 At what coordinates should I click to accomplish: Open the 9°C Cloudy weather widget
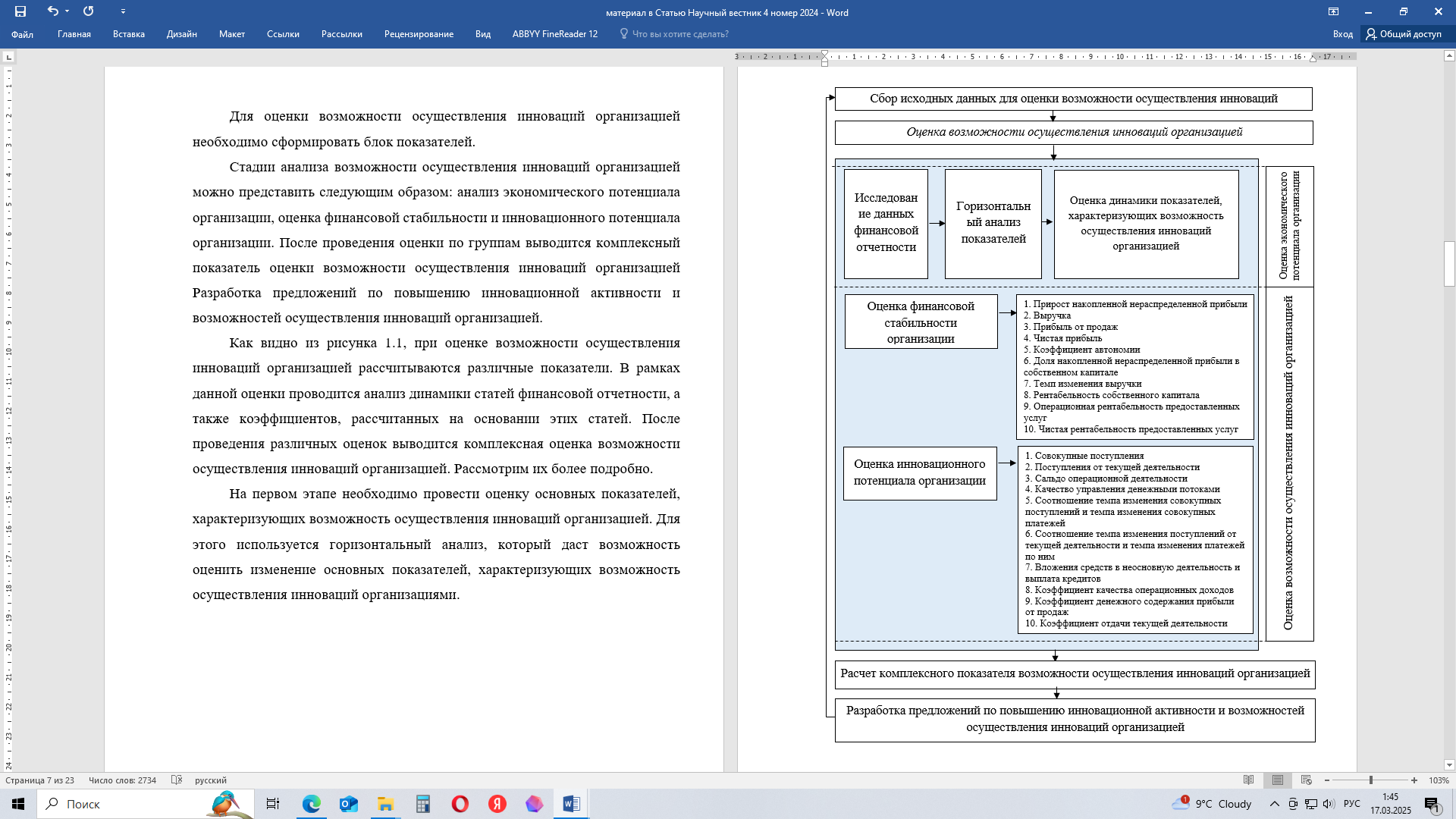coord(1212,804)
